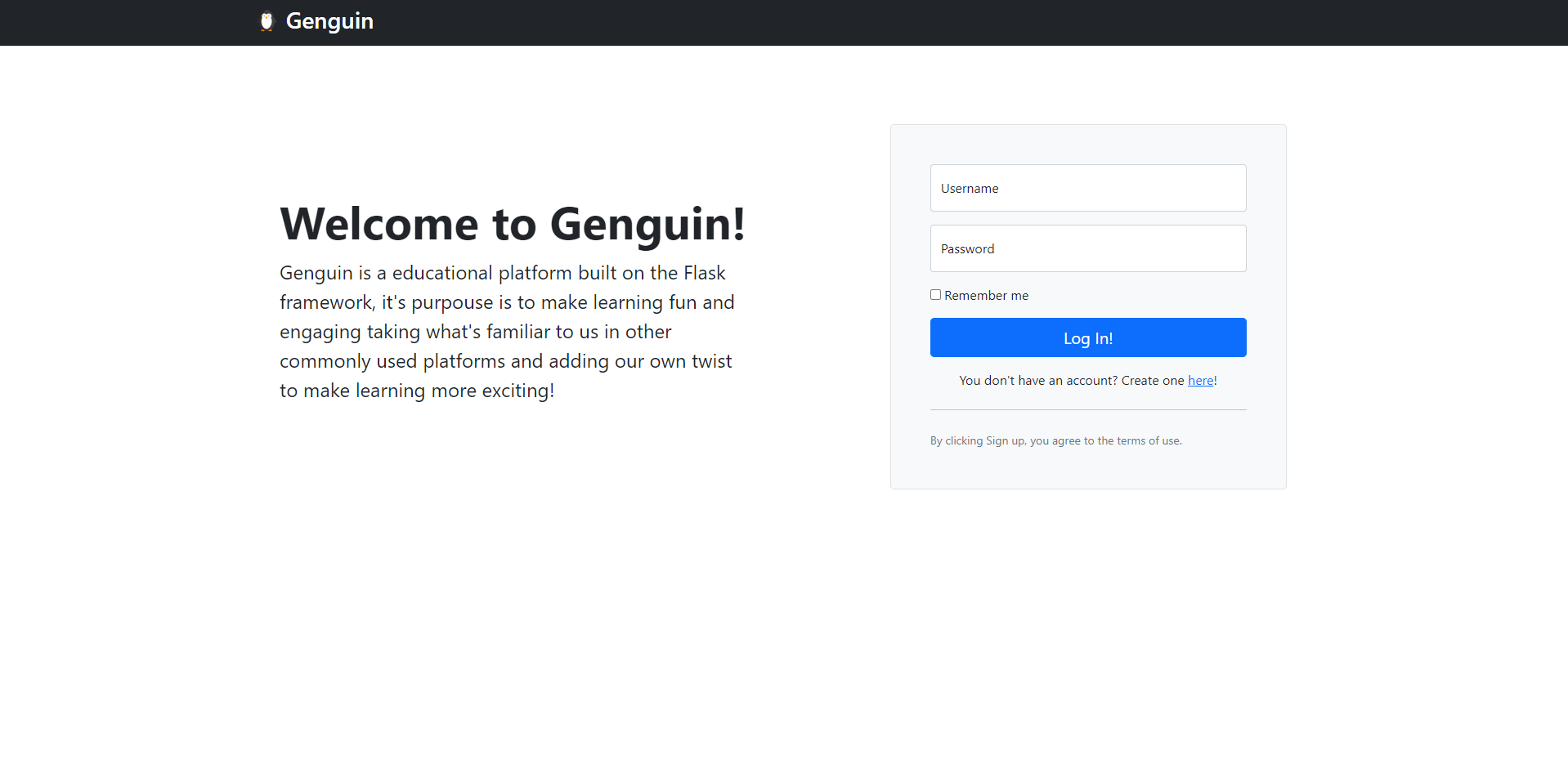Focus the Password input field
Viewport: 1568px width, 764px height.
tap(1088, 248)
